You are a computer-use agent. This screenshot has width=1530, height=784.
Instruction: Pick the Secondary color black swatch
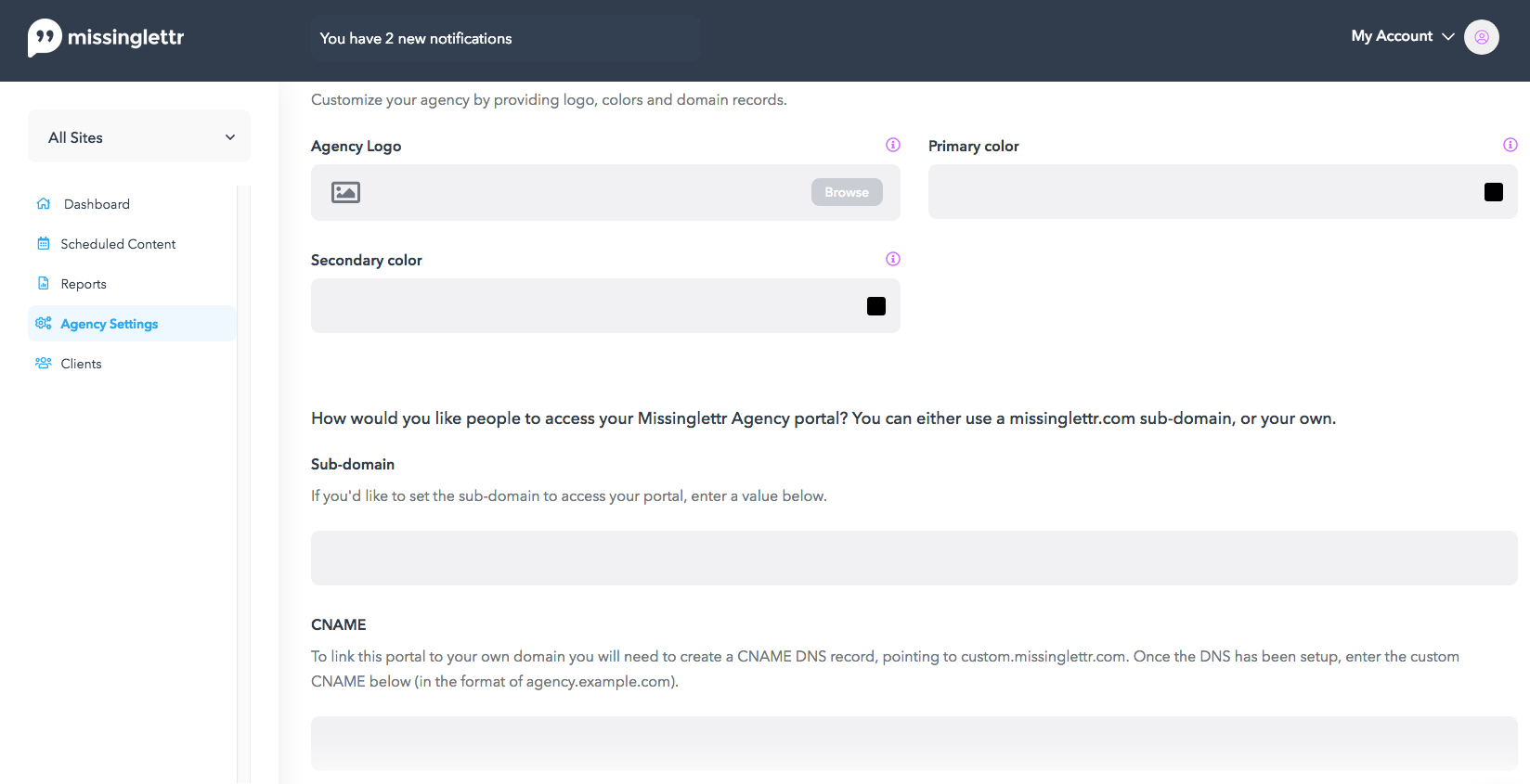[x=876, y=306]
